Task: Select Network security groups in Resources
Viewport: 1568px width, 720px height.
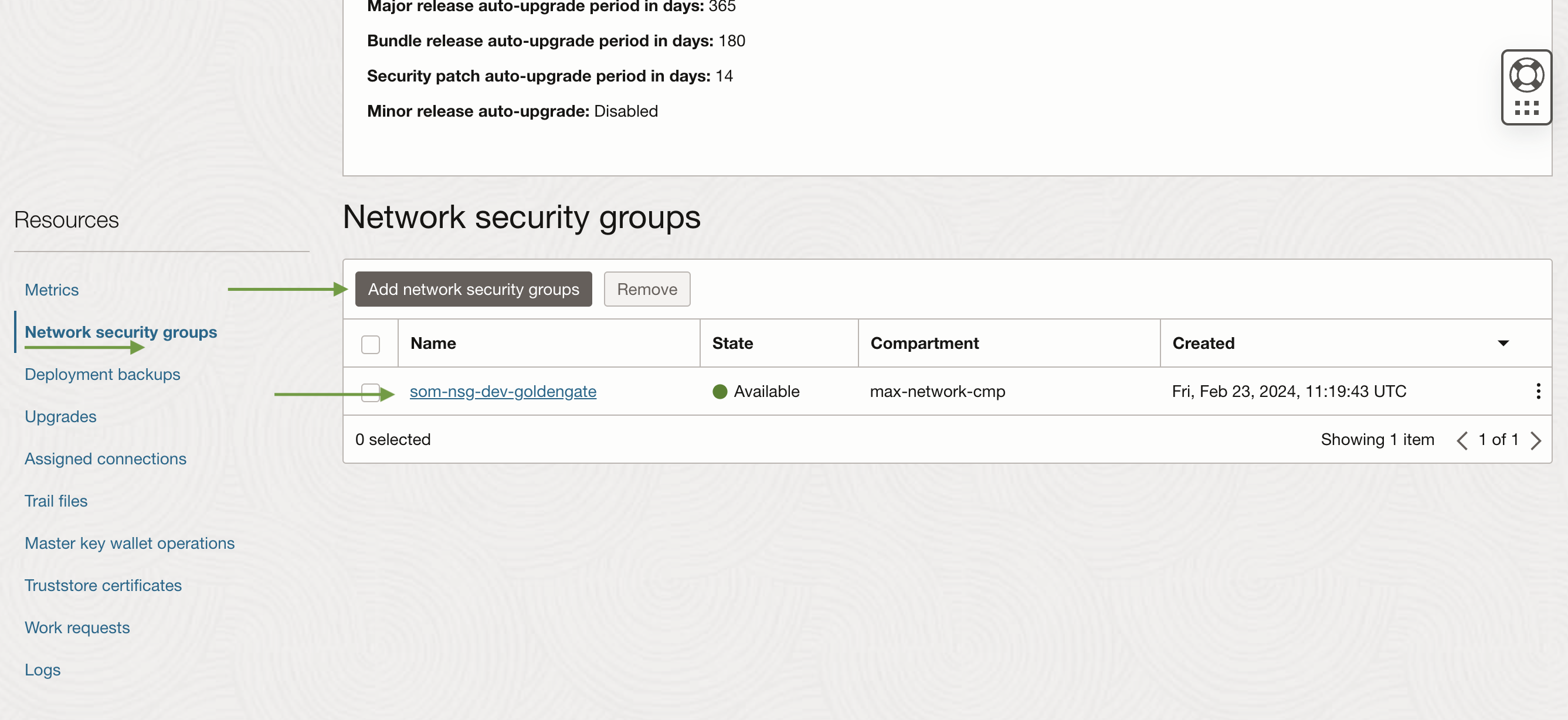Action: pos(121,332)
